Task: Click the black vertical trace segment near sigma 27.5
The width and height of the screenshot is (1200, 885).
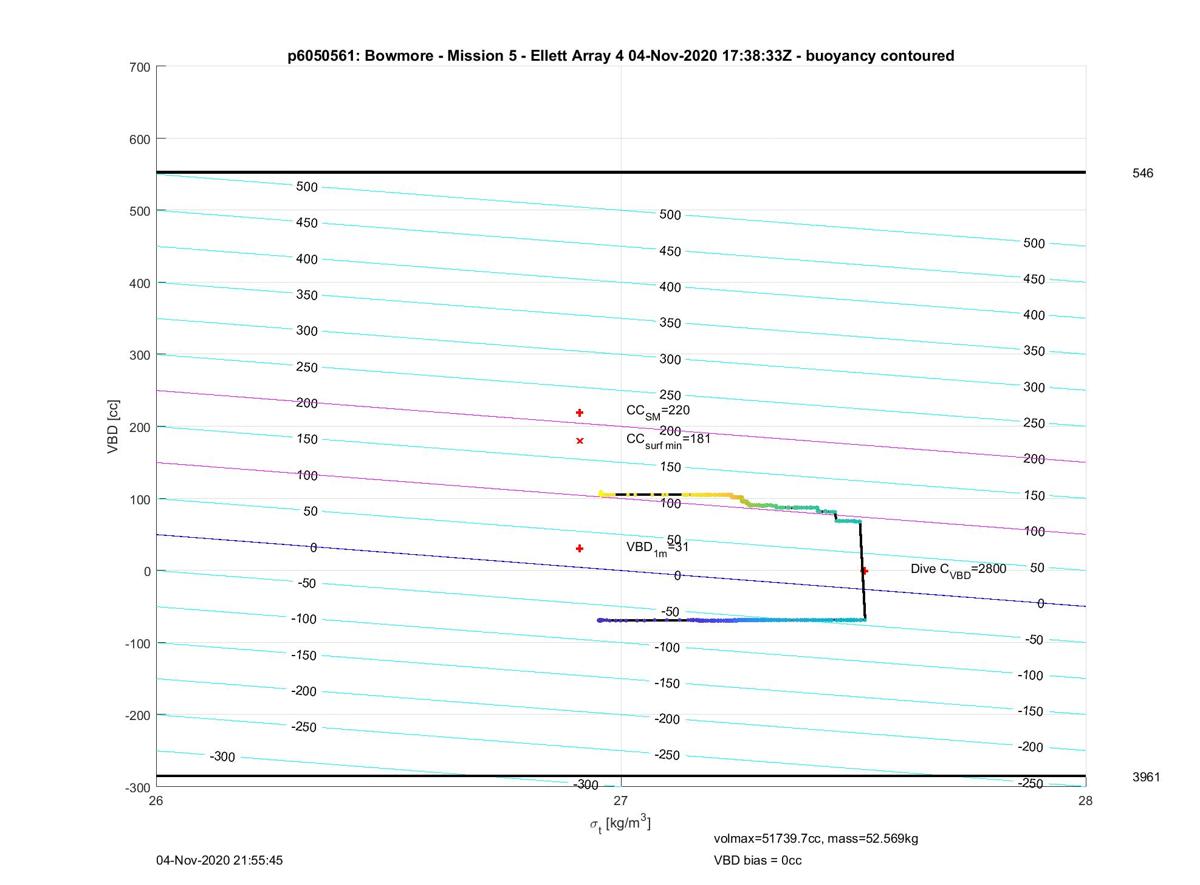Action: click(x=862, y=570)
